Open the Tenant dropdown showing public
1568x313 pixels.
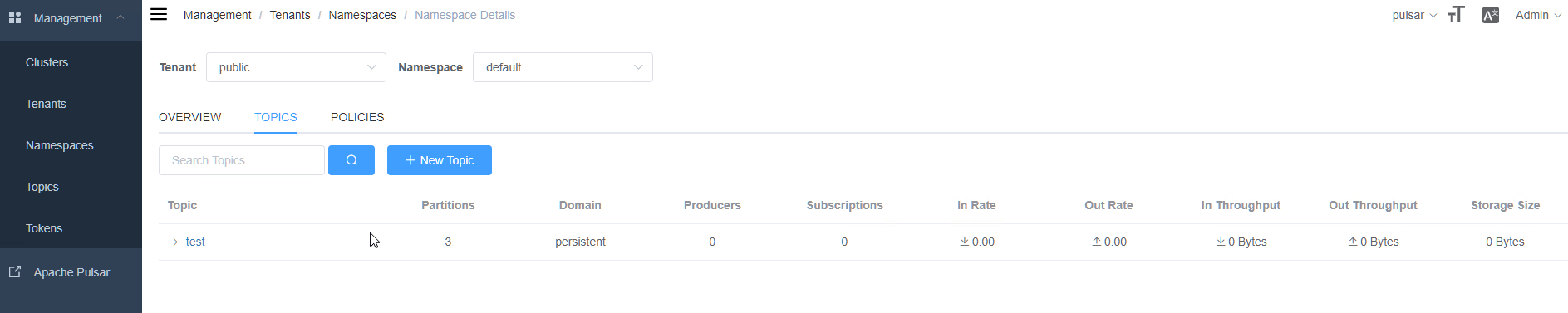pyautogui.click(x=296, y=67)
